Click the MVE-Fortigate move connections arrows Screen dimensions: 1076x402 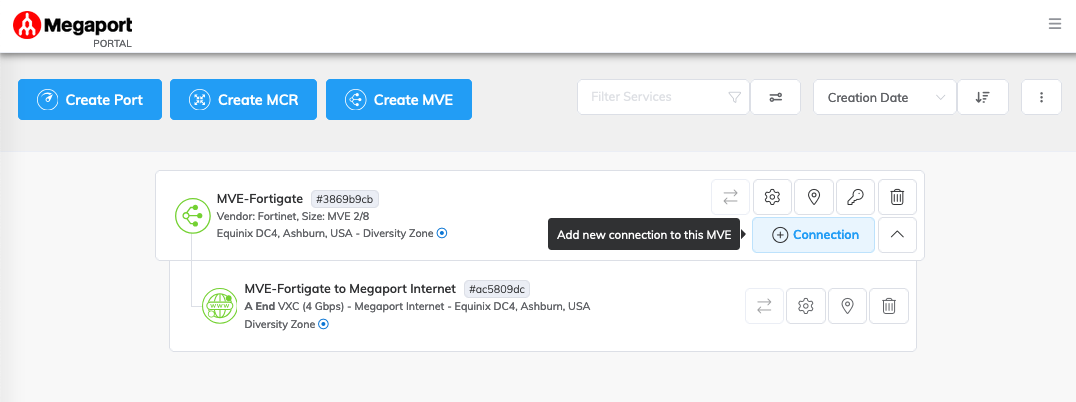tap(731, 198)
